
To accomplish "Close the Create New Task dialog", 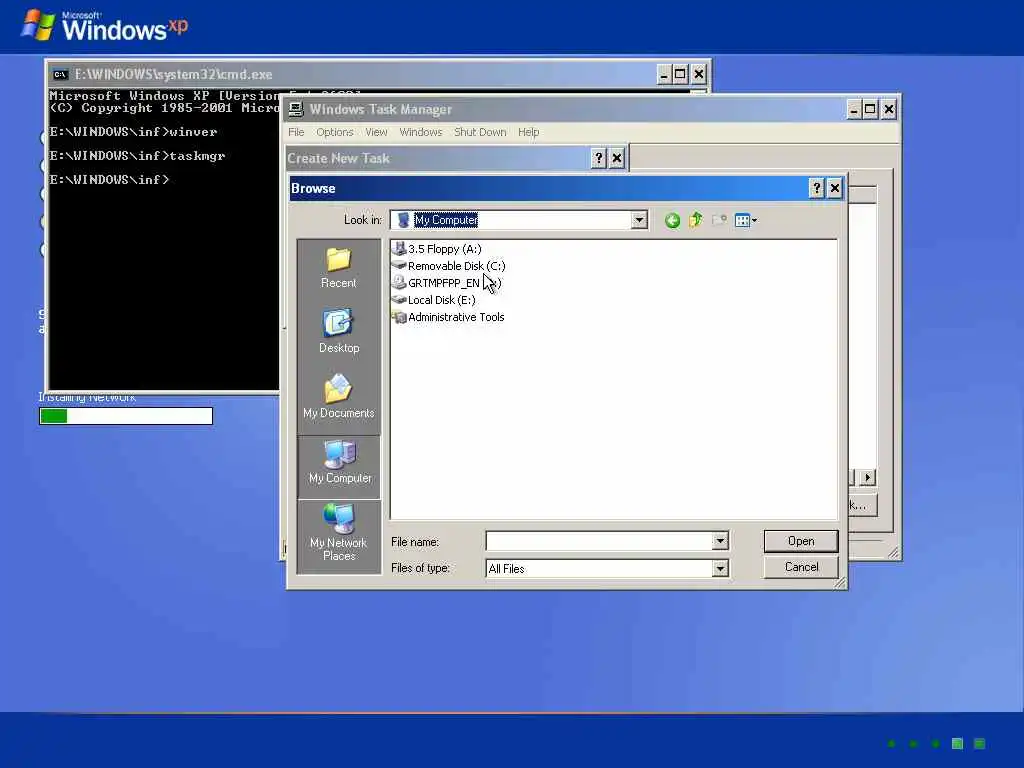I will coord(616,158).
